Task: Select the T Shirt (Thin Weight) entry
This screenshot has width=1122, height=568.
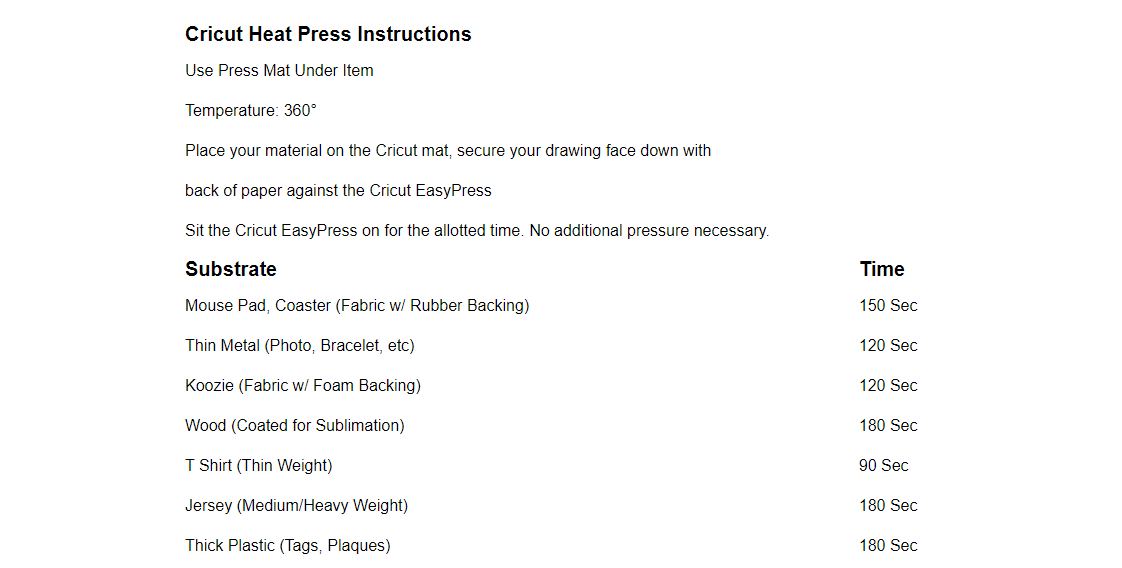Action: 259,466
